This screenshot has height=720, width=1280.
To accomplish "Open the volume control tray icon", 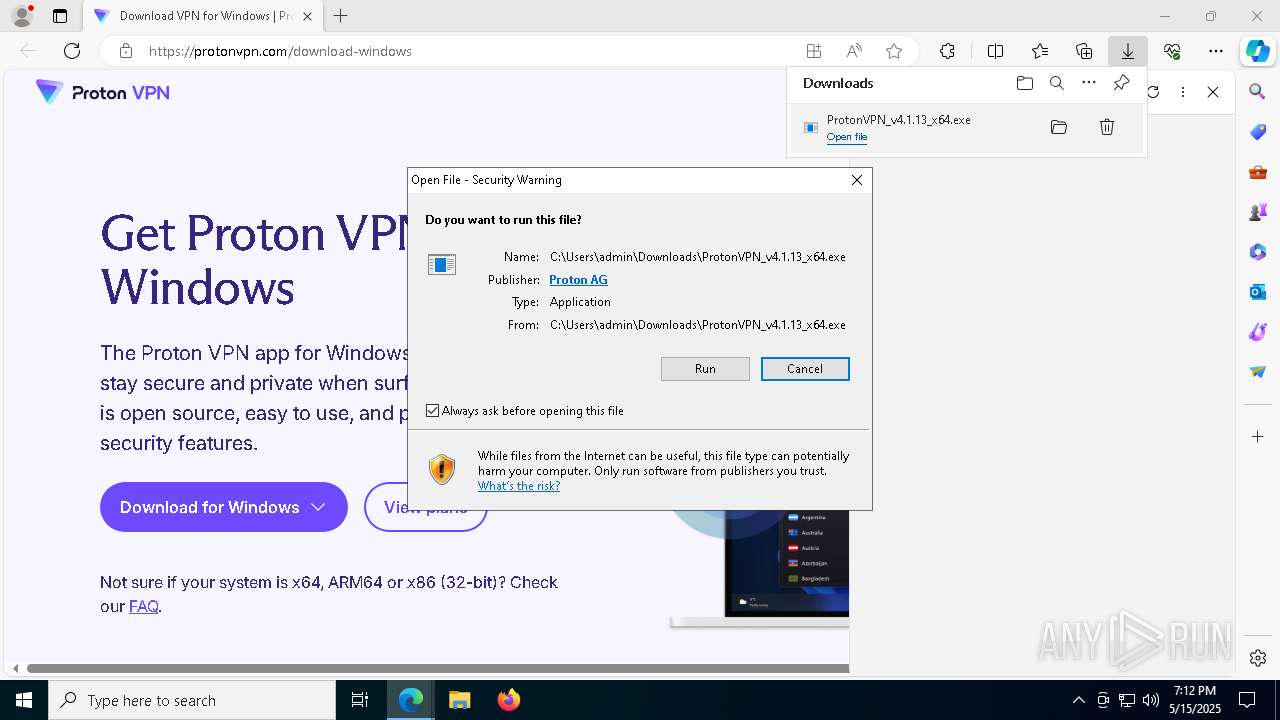I will click(x=1151, y=700).
